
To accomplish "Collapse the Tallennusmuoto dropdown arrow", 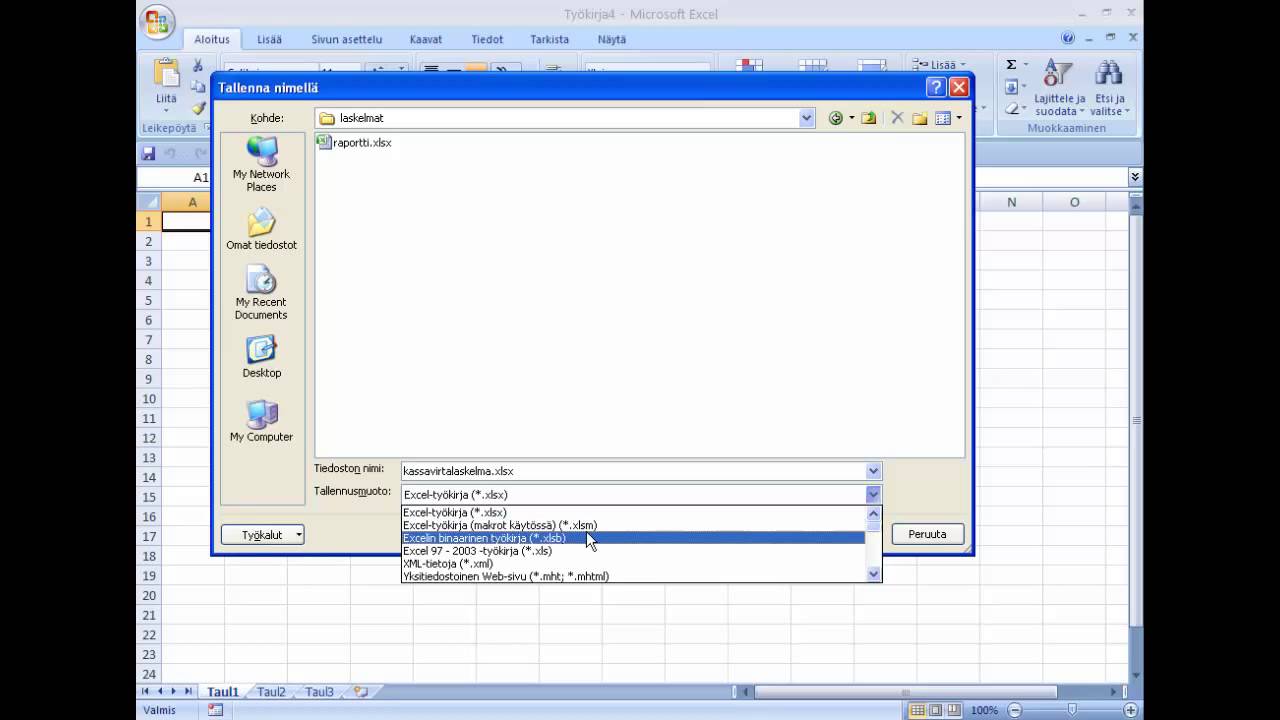I will 873,494.
